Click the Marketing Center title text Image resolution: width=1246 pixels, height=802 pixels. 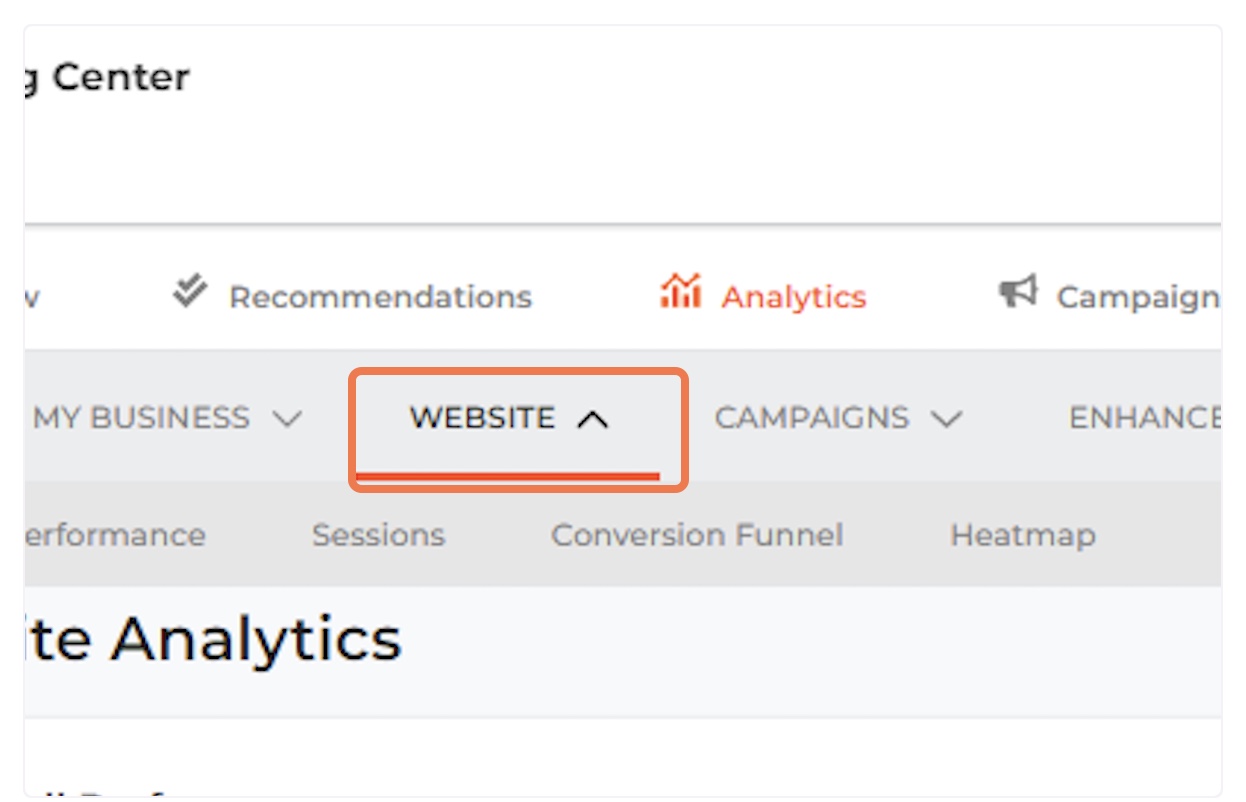tap(107, 77)
